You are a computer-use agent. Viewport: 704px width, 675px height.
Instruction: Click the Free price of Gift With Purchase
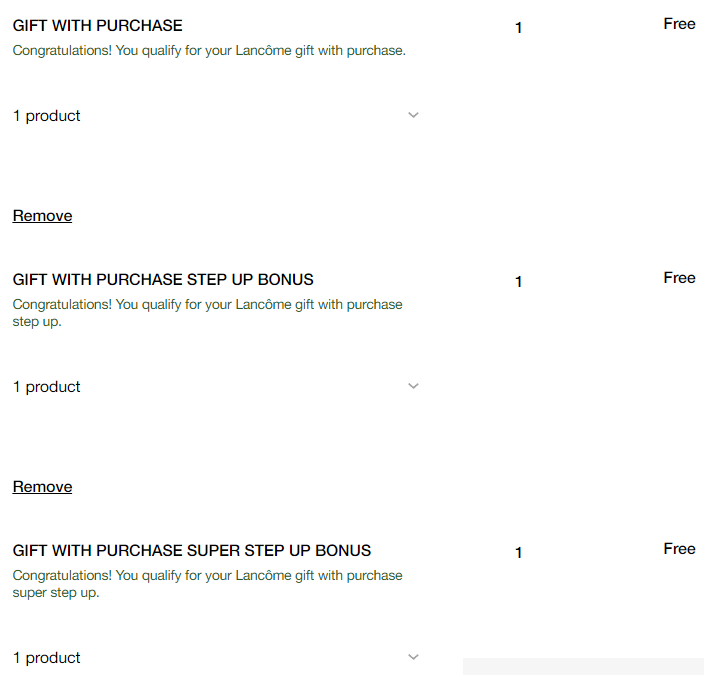[x=679, y=24]
